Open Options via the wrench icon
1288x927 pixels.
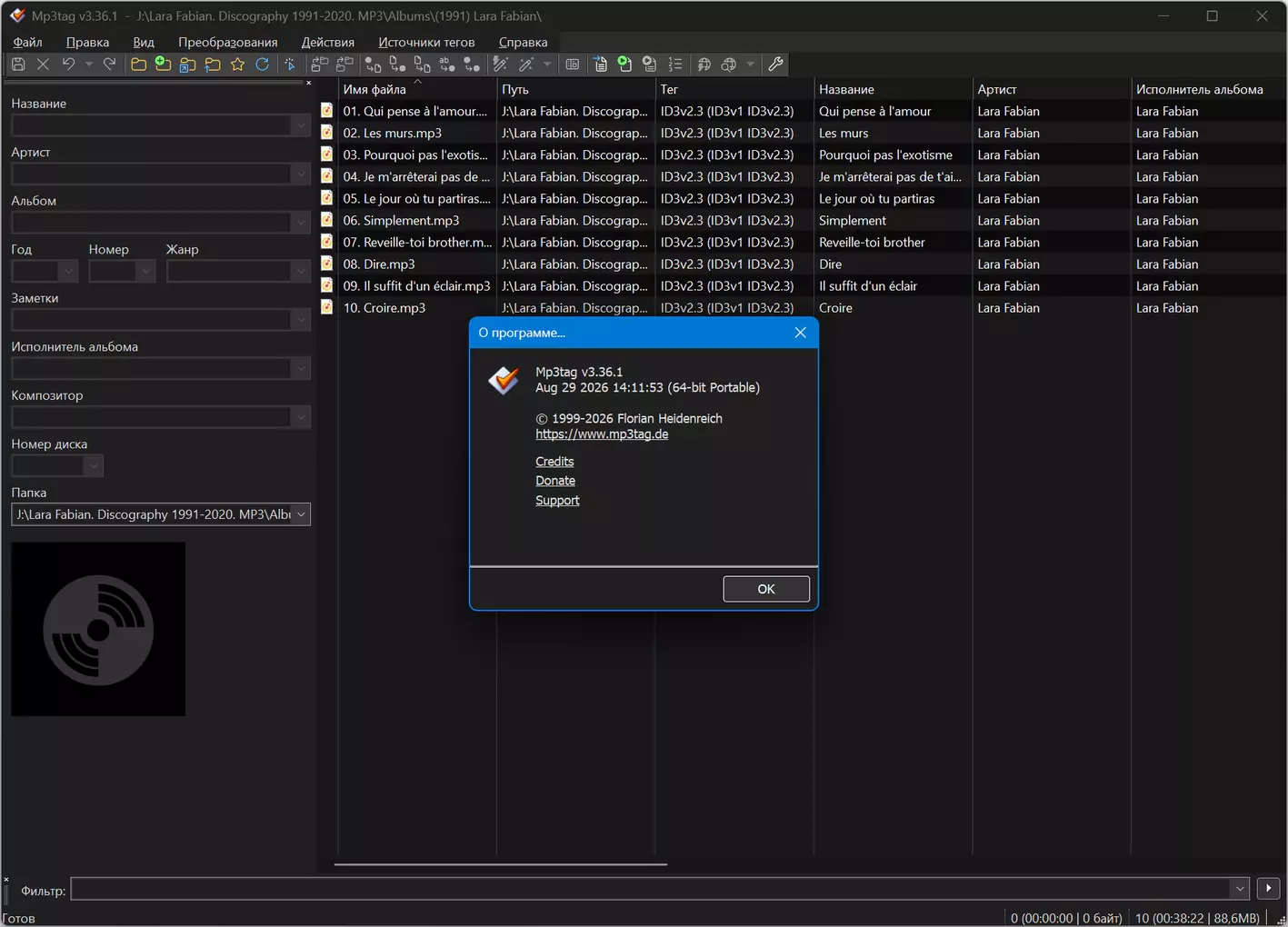[775, 65]
